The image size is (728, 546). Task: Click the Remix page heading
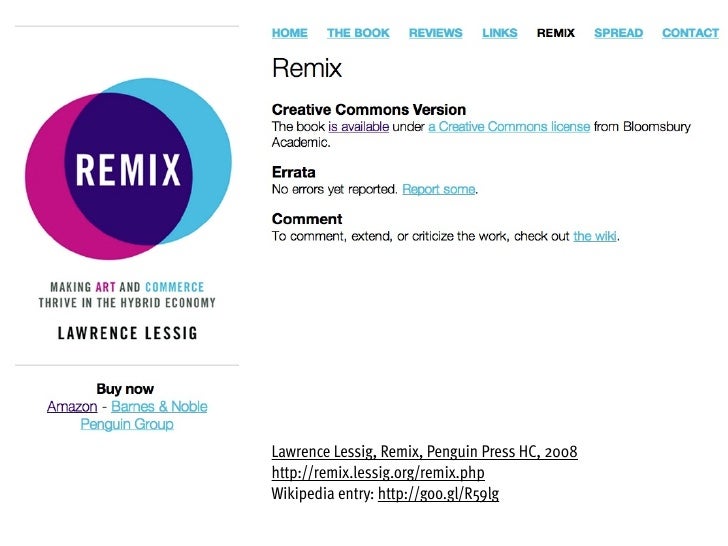pos(307,68)
